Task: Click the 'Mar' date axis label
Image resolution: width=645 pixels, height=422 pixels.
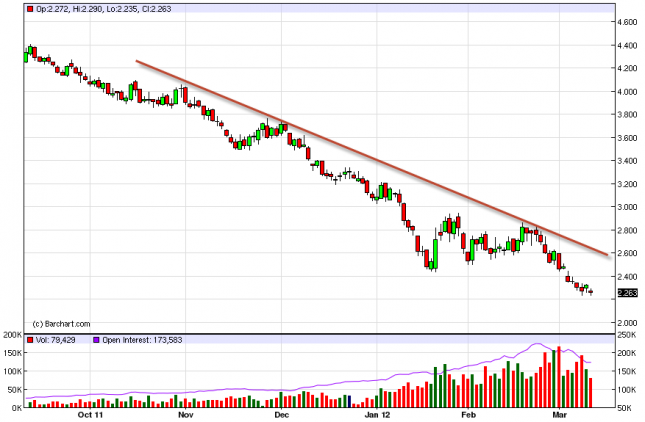Action: pos(560,415)
